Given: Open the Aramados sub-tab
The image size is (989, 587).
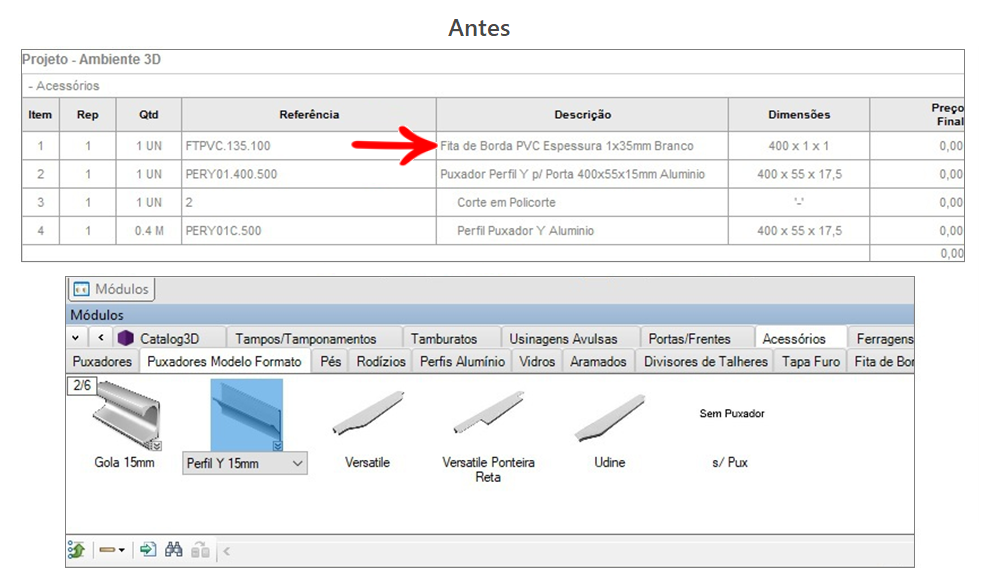Looking at the screenshot, I should (598, 362).
